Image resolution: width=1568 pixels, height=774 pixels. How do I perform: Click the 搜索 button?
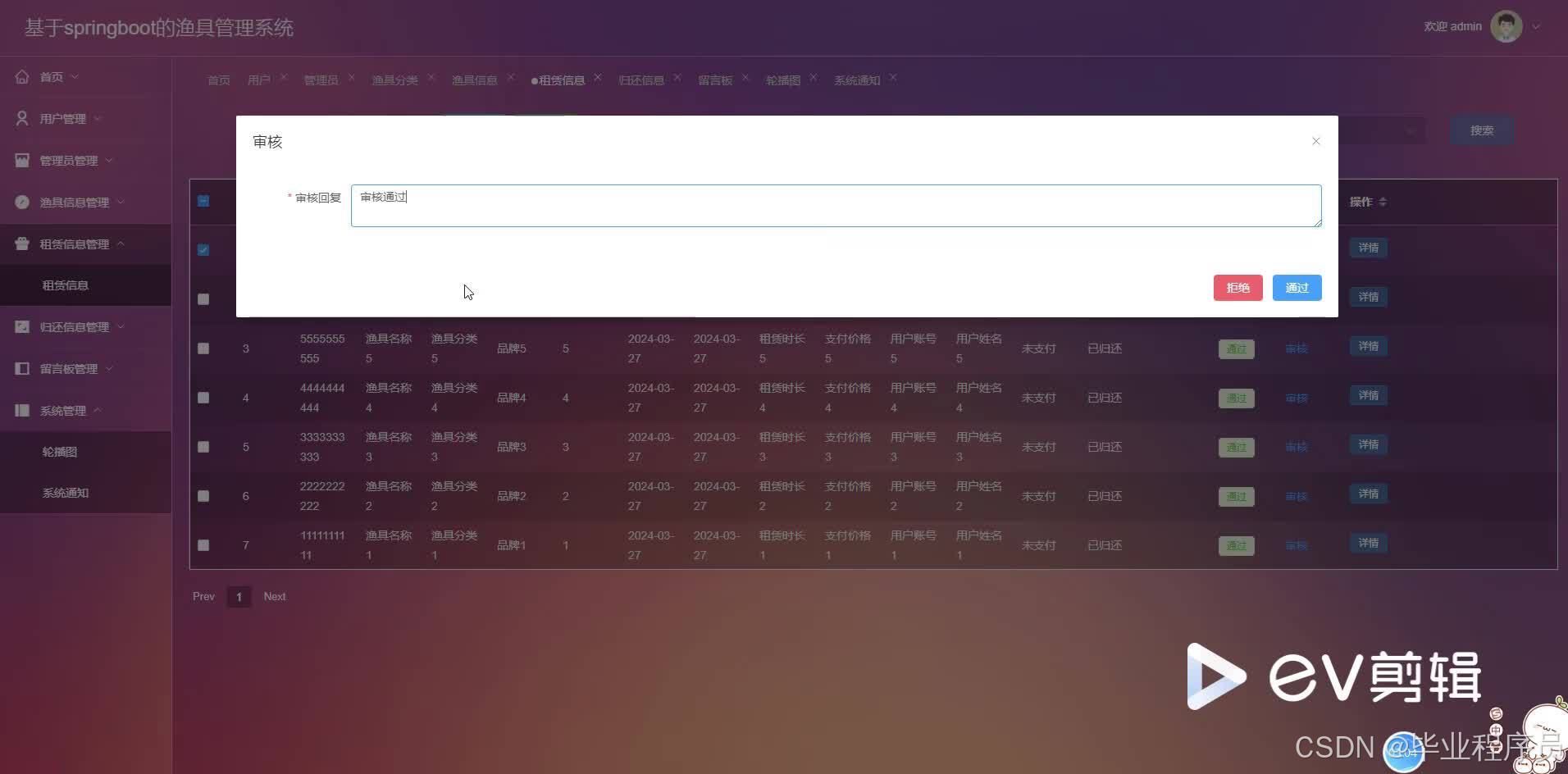click(x=1482, y=130)
